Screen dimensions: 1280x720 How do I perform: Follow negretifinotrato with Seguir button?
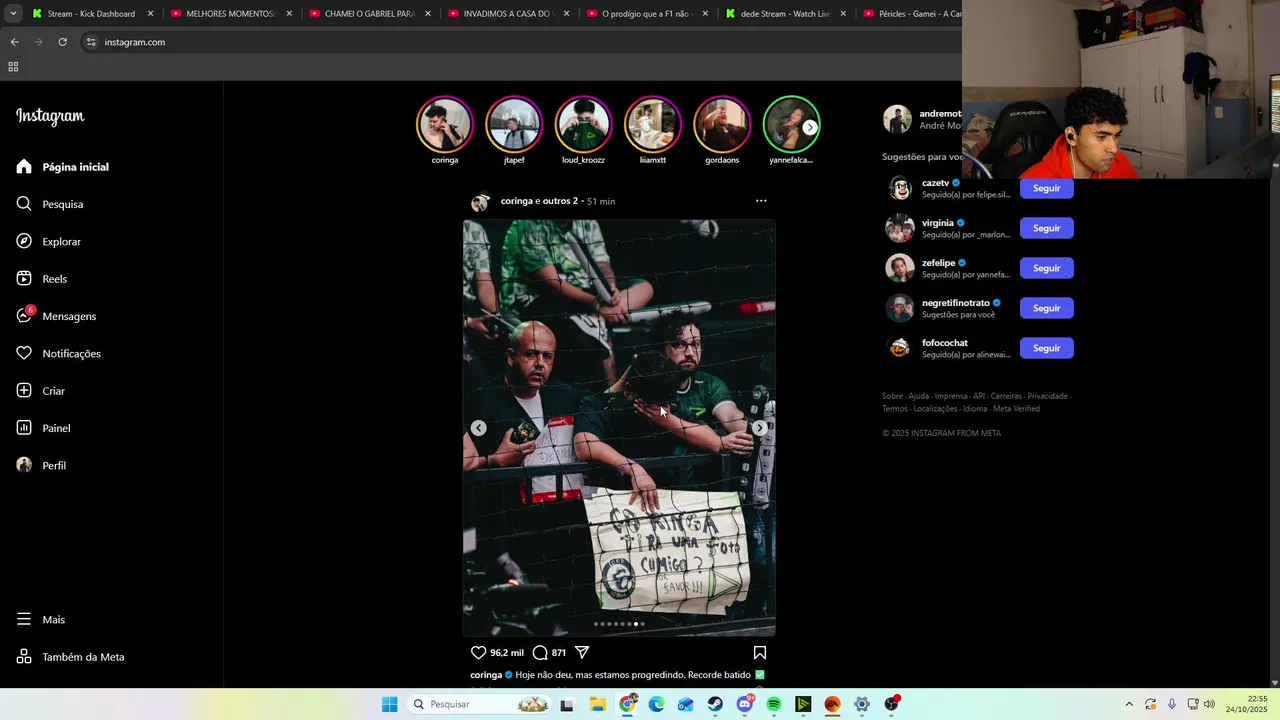pyautogui.click(x=1047, y=308)
